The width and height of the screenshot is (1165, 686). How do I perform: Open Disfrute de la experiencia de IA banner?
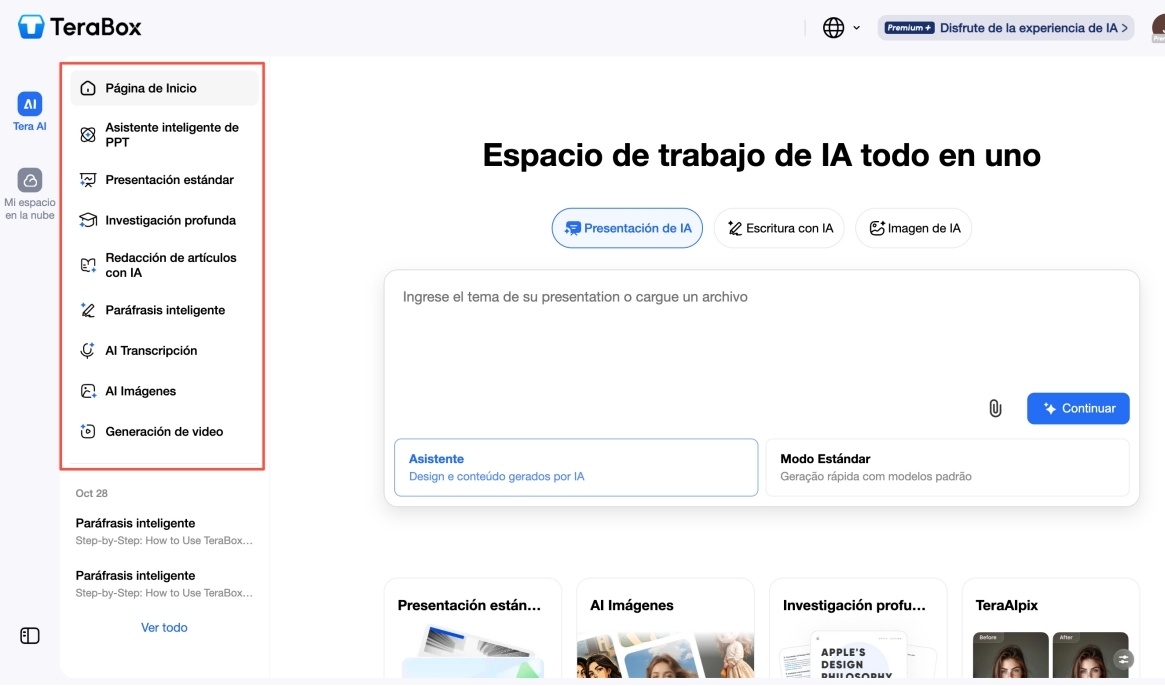click(1005, 28)
